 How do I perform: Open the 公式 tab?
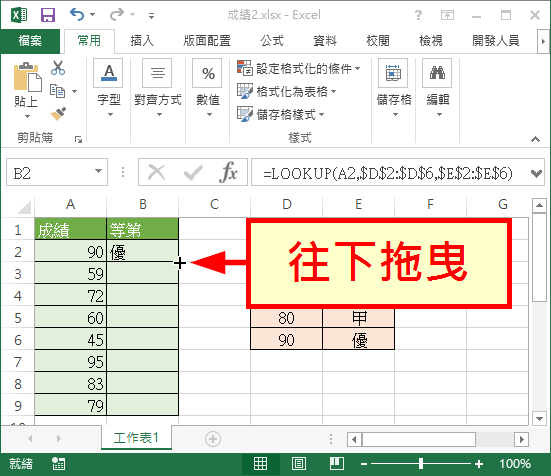coord(272,41)
